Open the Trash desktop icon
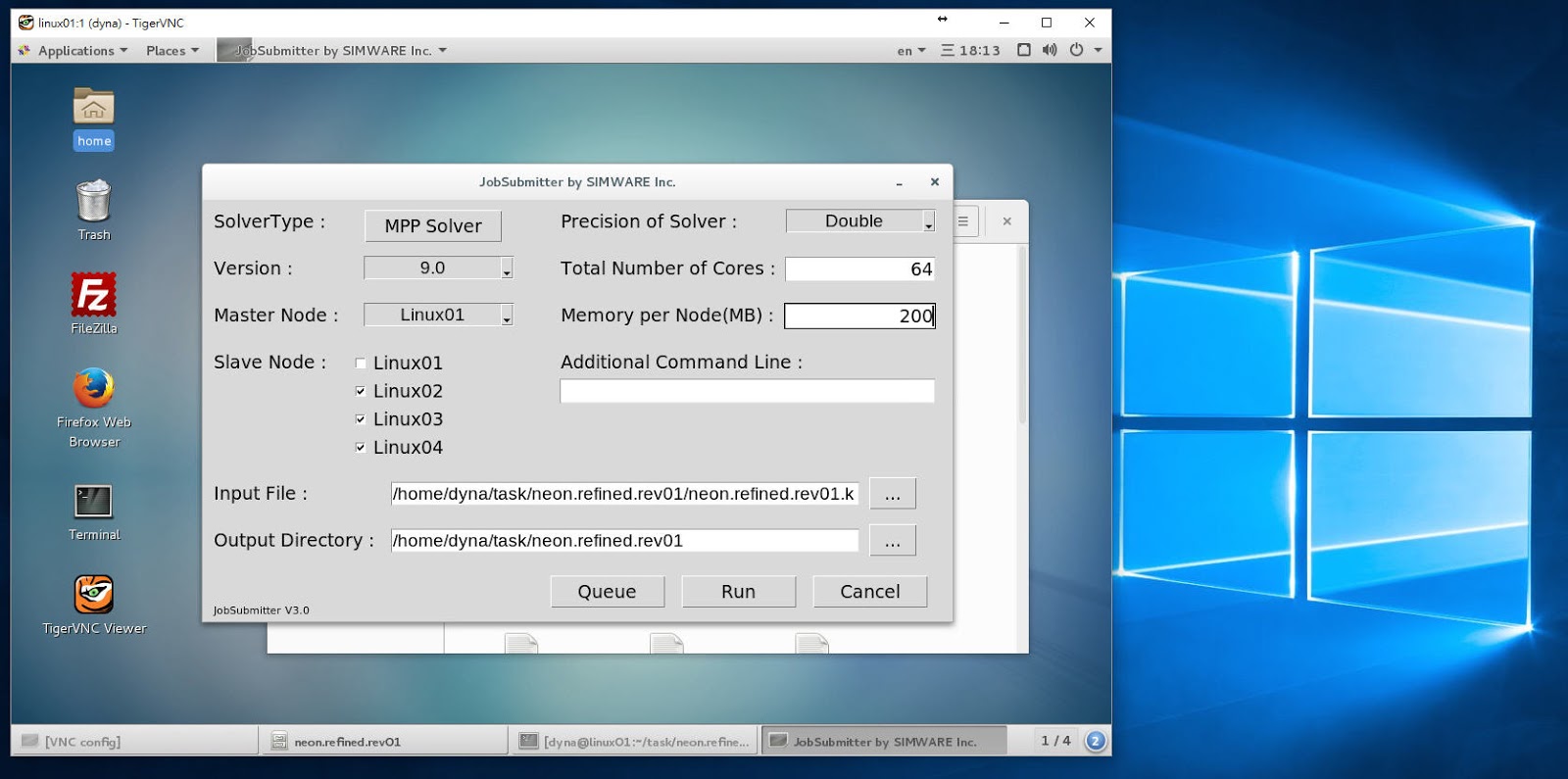The width and height of the screenshot is (1568, 779). tap(93, 210)
